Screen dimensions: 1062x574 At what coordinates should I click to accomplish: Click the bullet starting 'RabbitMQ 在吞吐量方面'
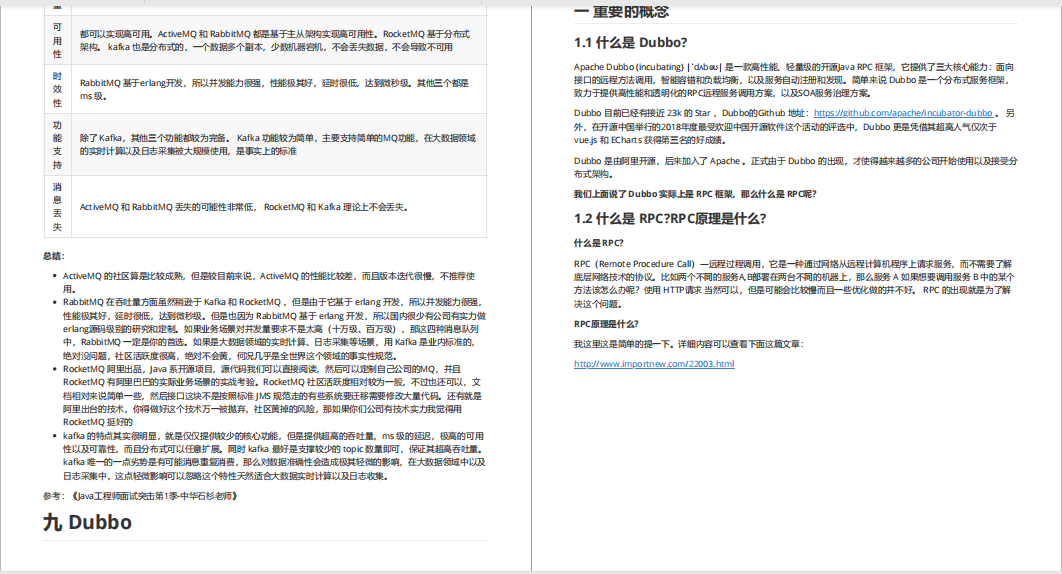coord(274,329)
